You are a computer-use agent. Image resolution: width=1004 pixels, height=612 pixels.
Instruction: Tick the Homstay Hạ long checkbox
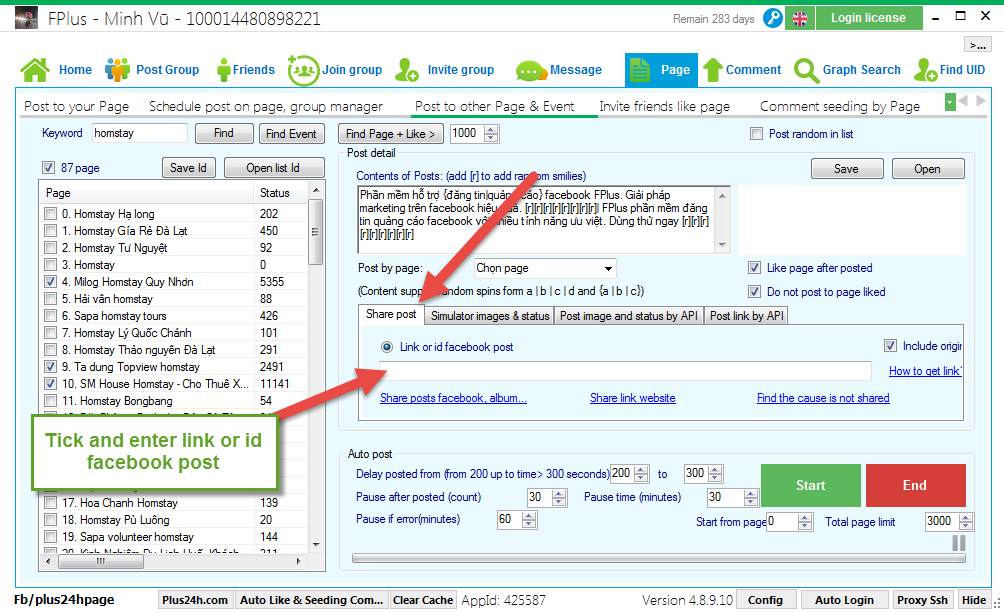(51, 213)
